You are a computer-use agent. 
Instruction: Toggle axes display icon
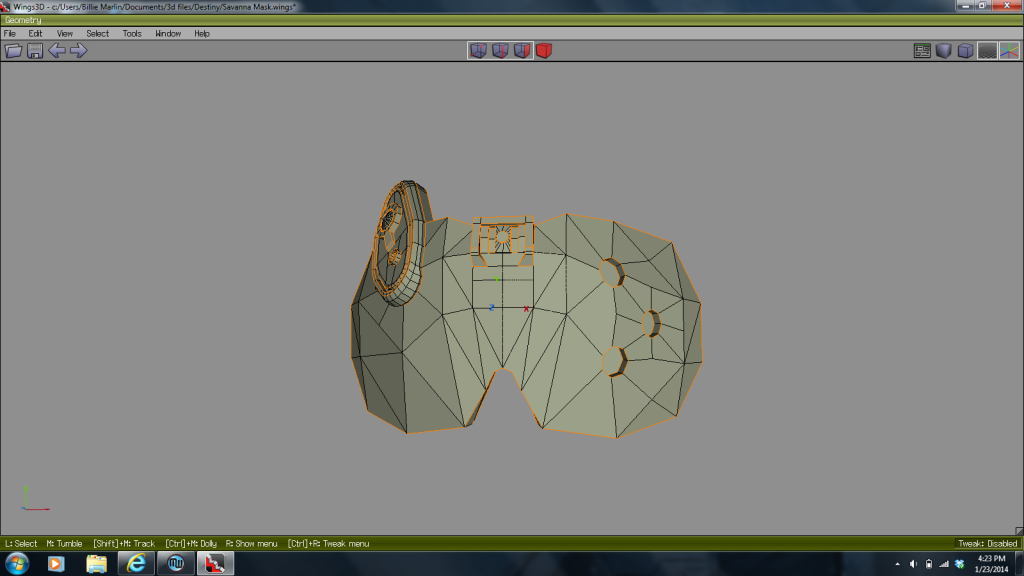point(1009,51)
